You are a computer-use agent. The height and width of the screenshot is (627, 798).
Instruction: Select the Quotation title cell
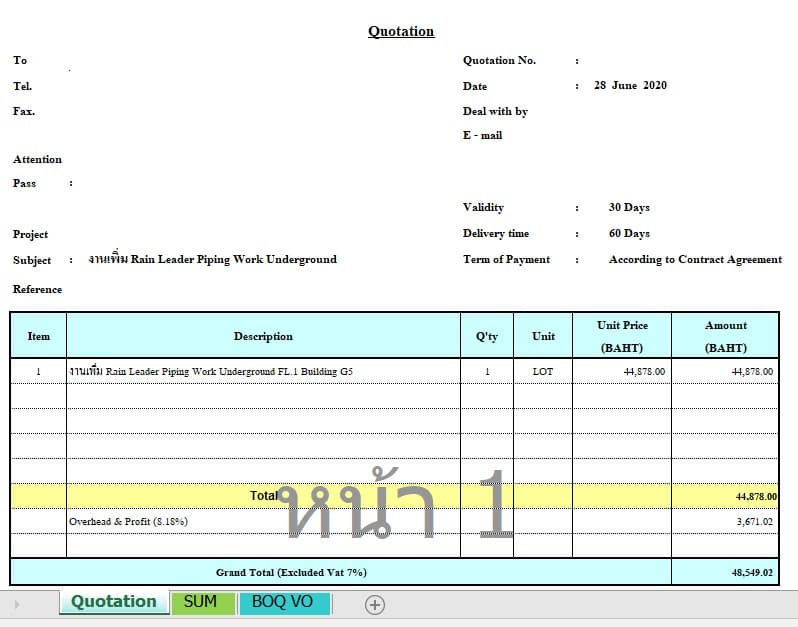point(401,32)
